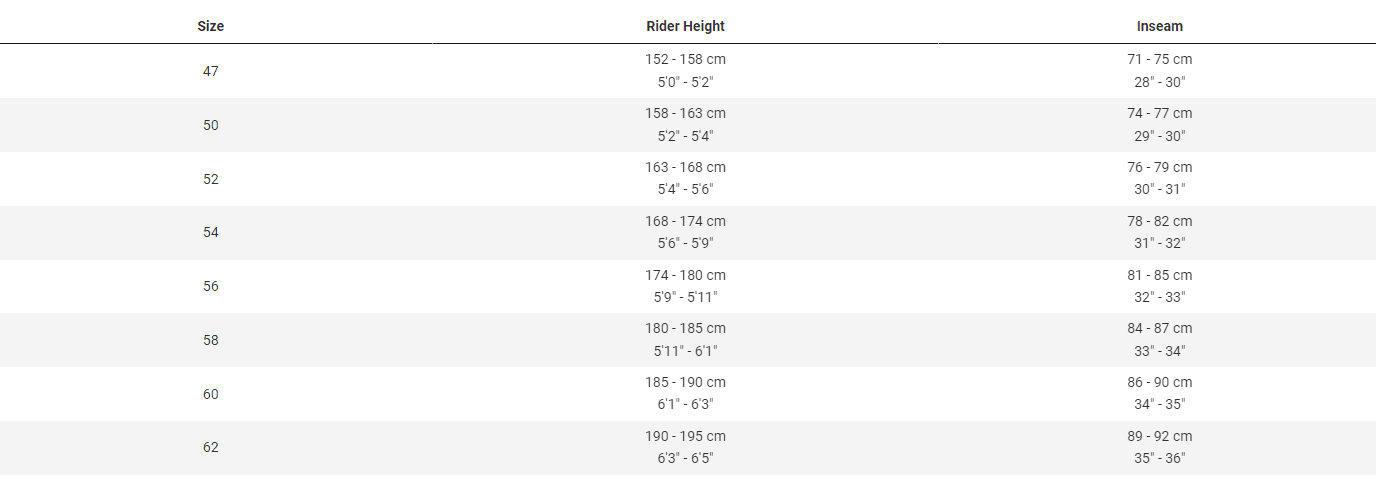Click the Size column header

point(210,26)
